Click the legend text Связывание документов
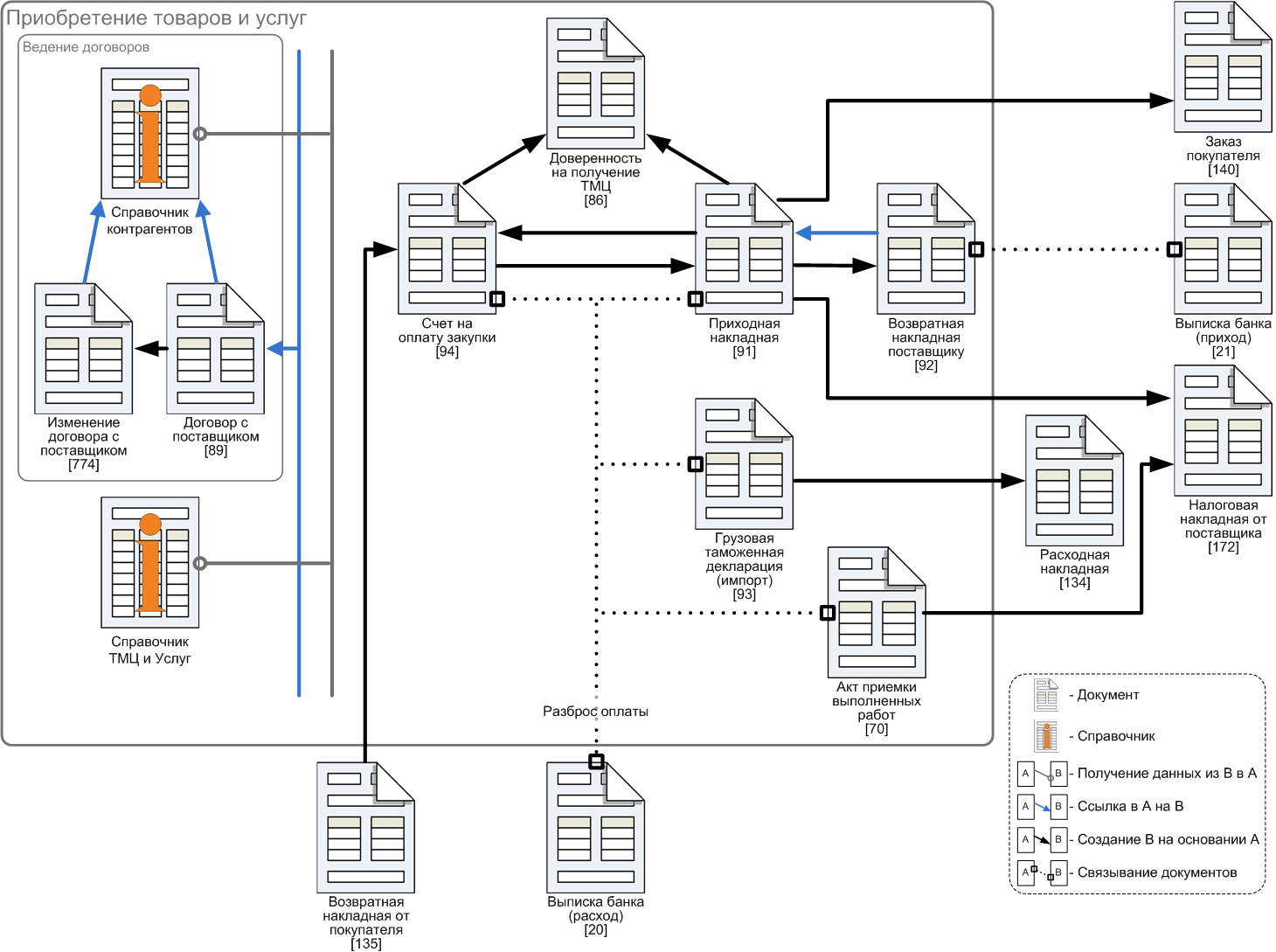Screen dimensions: 1276x952 [1157, 872]
